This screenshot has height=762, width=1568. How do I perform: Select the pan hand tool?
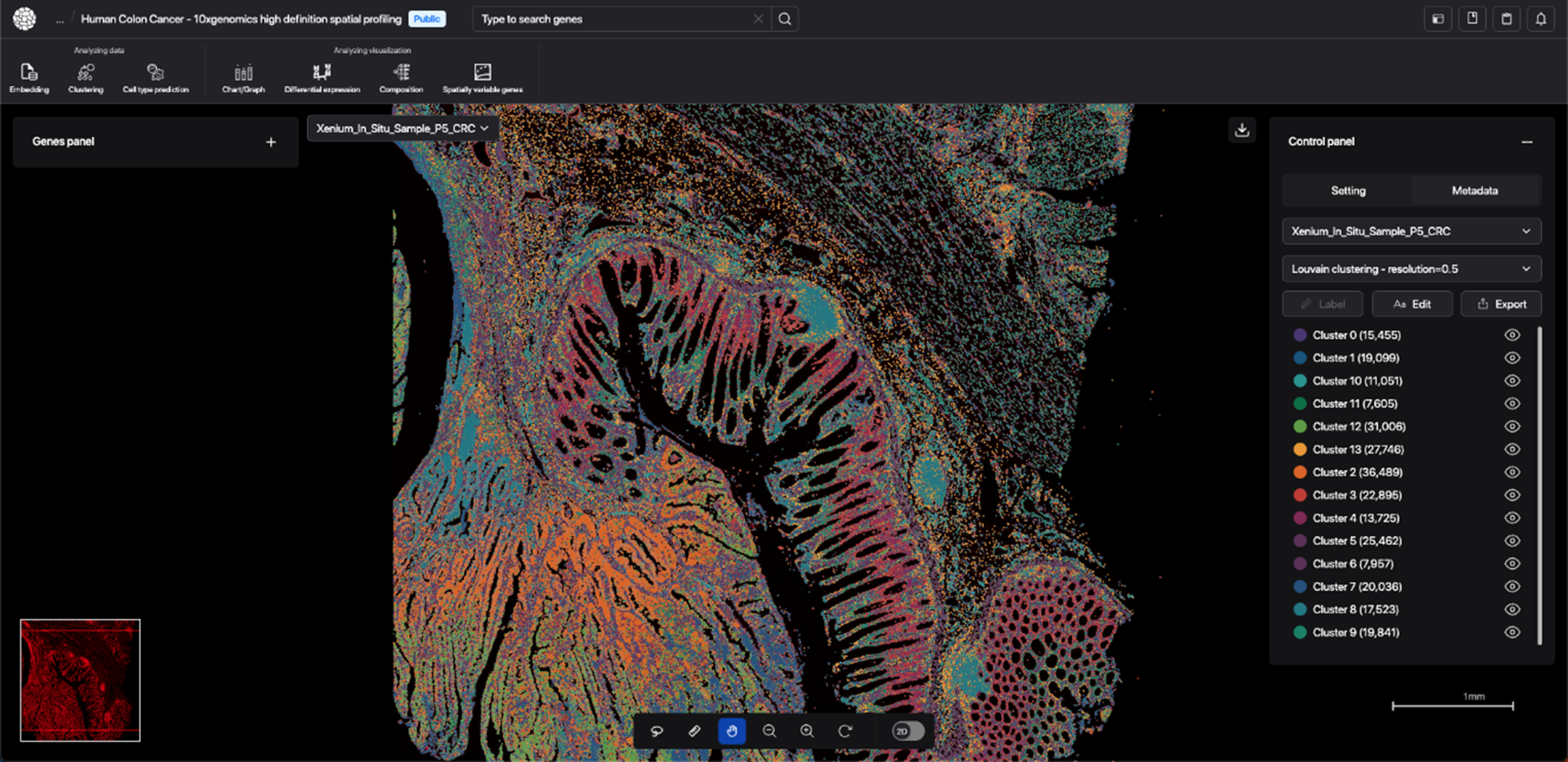[x=731, y=731]
